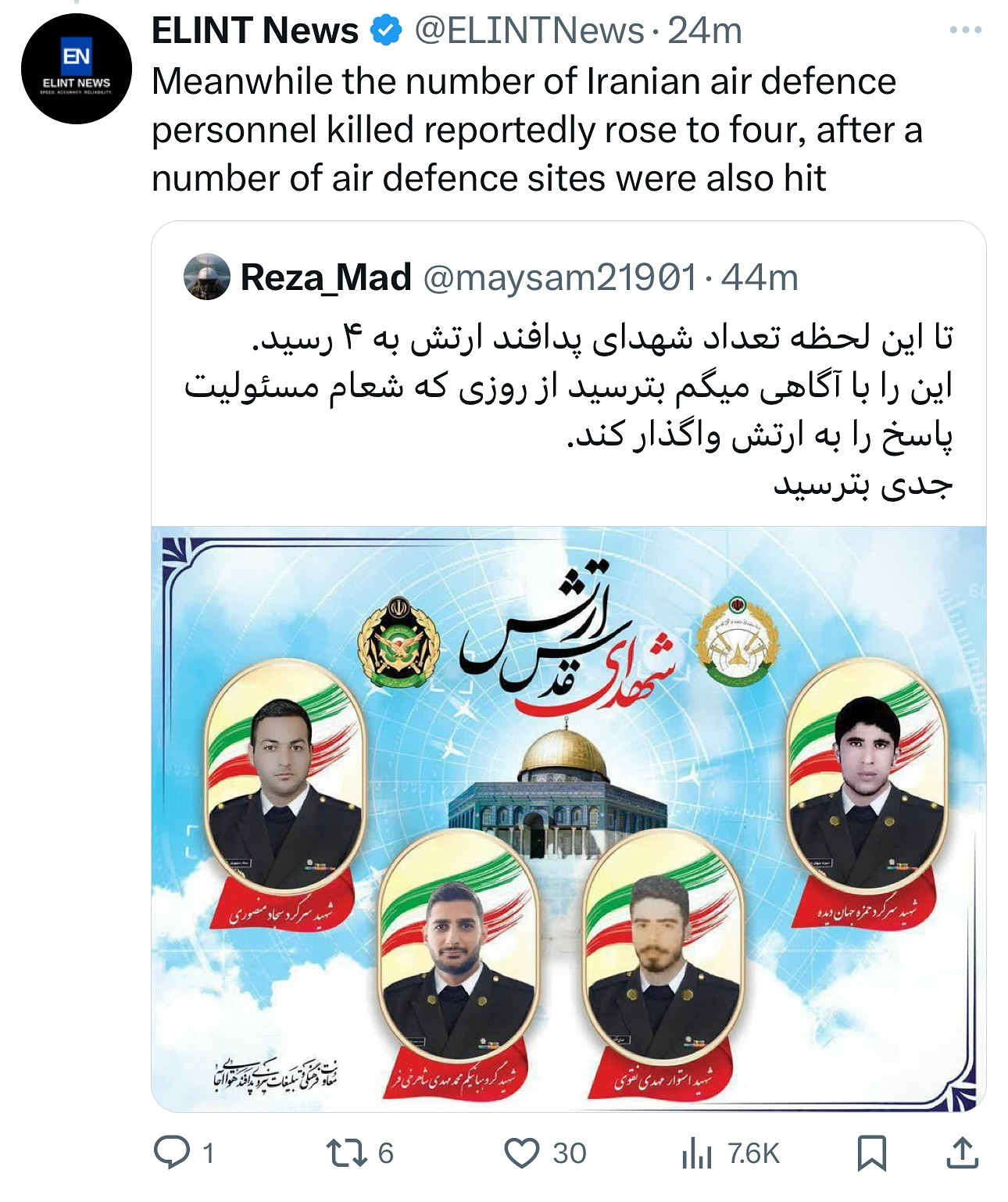Bookmark this tweet

[872, 1153]
